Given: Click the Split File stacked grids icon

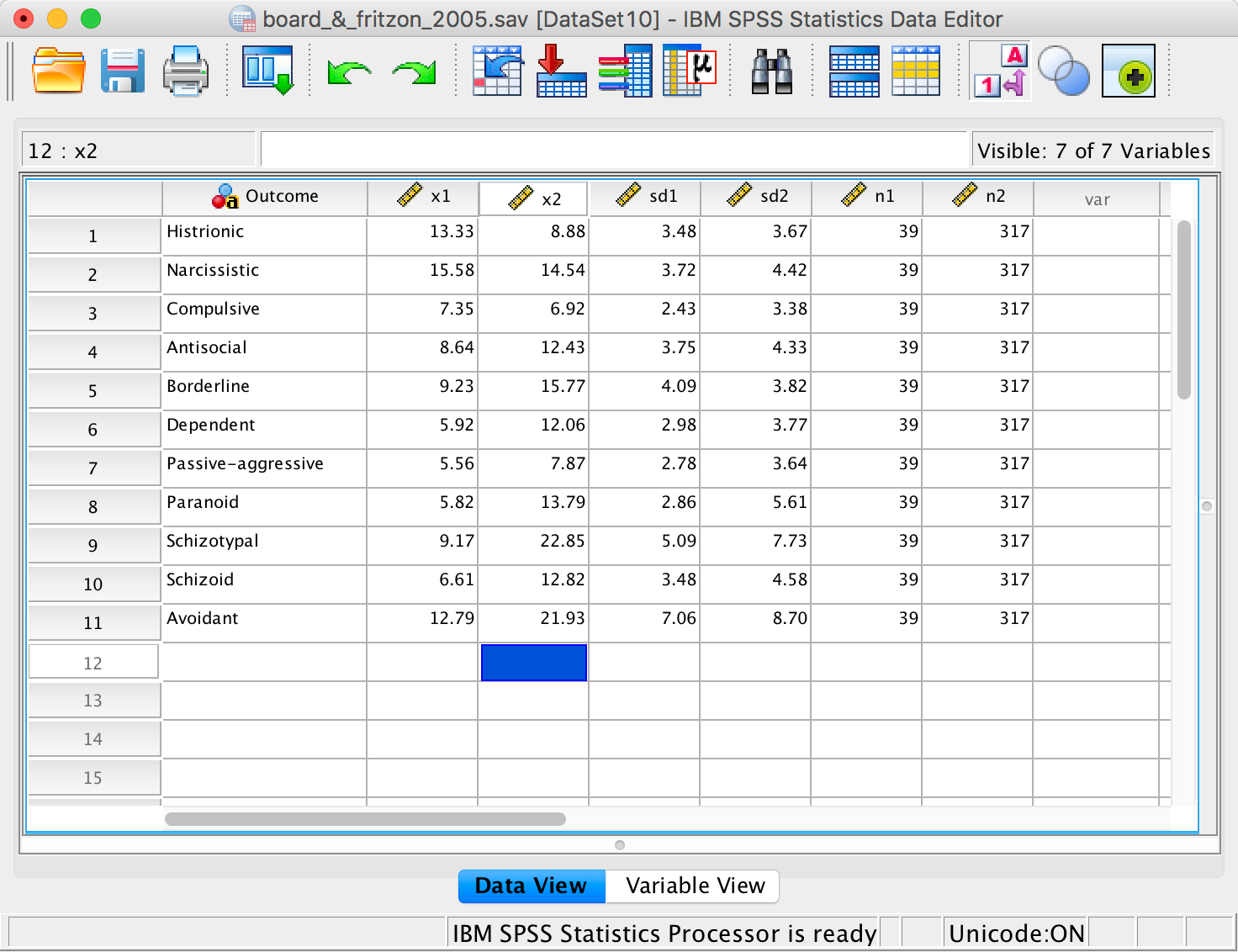Looking at the screenshot, I should 854,71.
